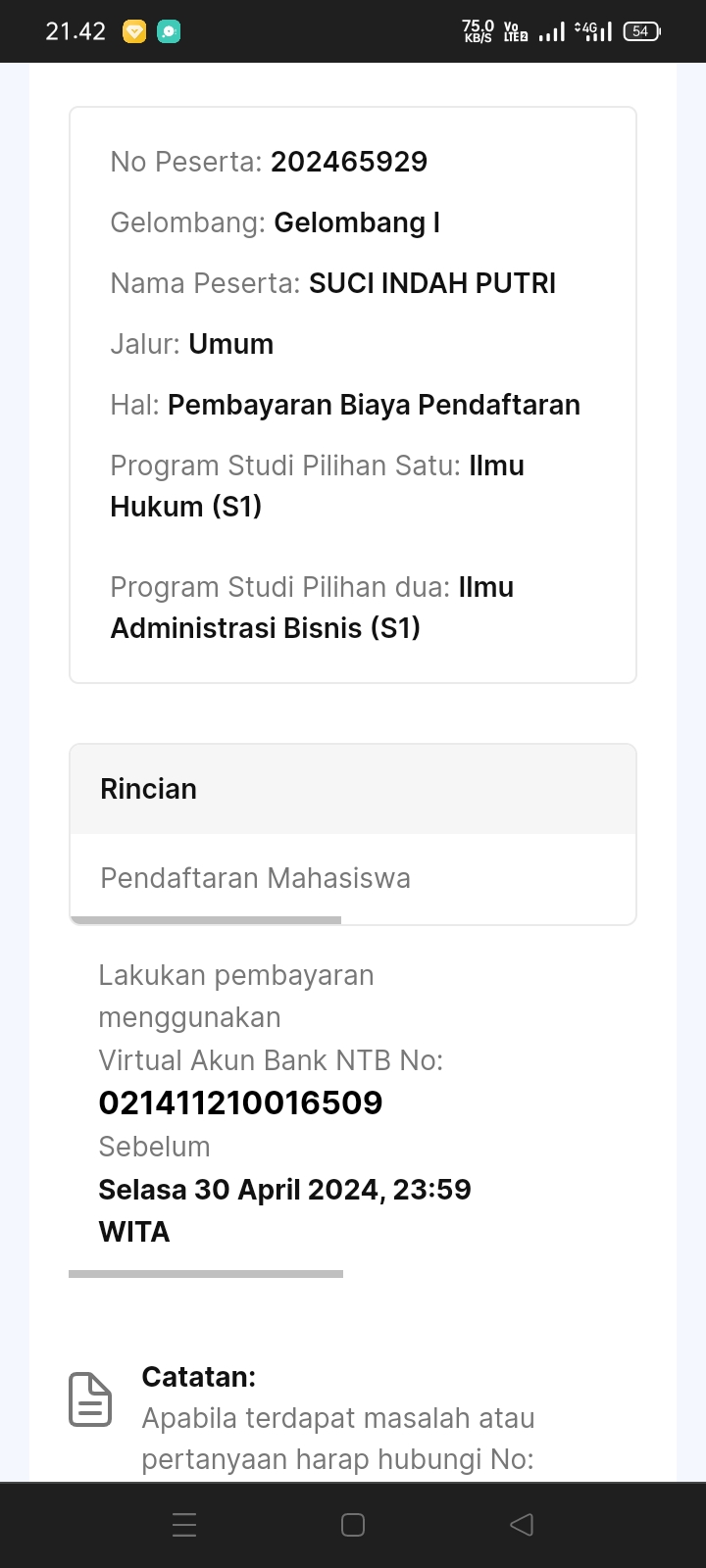Tap the VoLTE status icon
The height and width of the screenshot is (1568, 706).
[x=515, y=31]
